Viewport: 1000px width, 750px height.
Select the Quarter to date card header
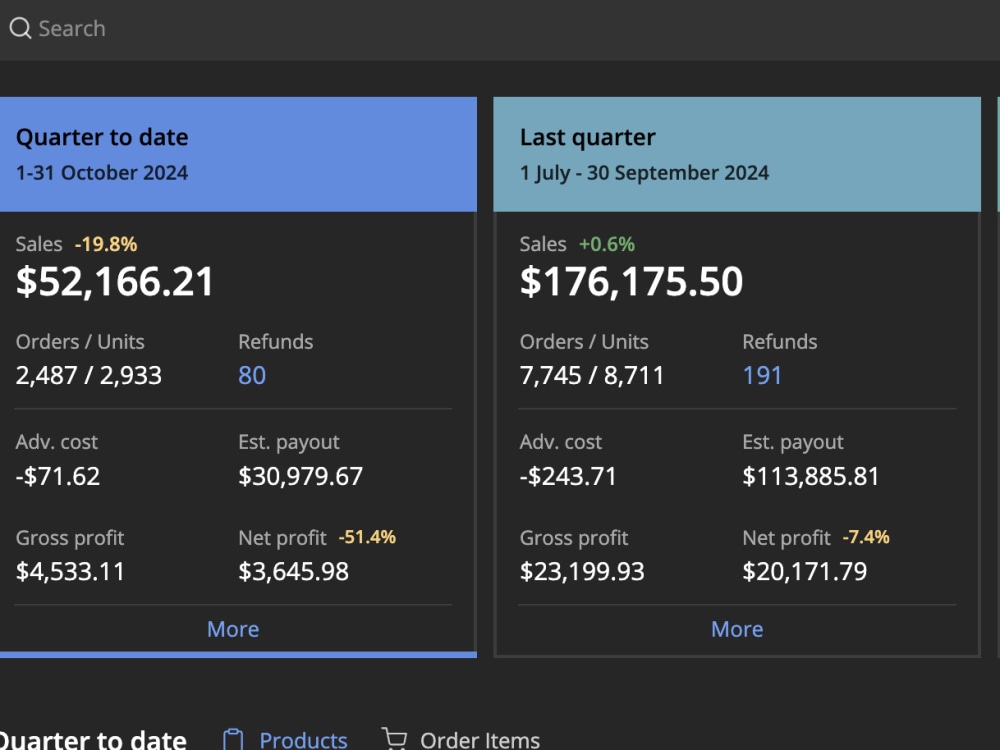(239, 154)
